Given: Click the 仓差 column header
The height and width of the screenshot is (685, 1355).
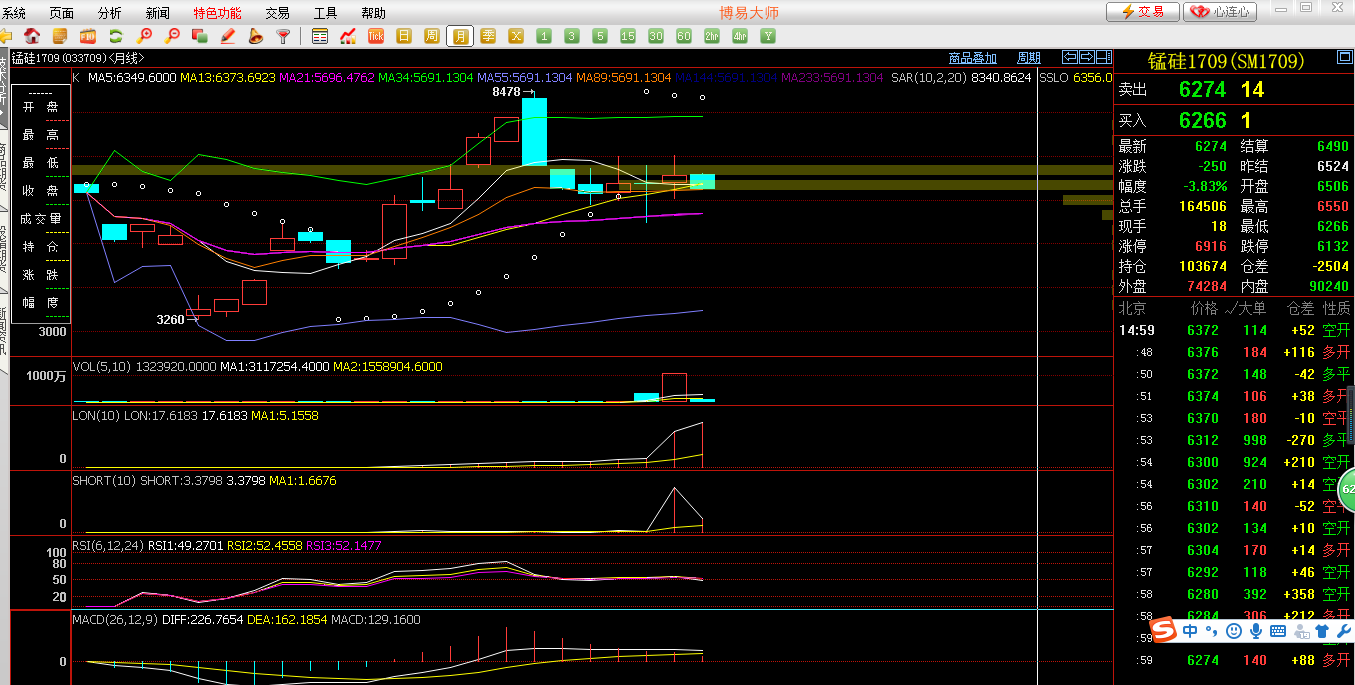Looking at the screenshot, I should pyautogui.click(x=1301, y=309).
